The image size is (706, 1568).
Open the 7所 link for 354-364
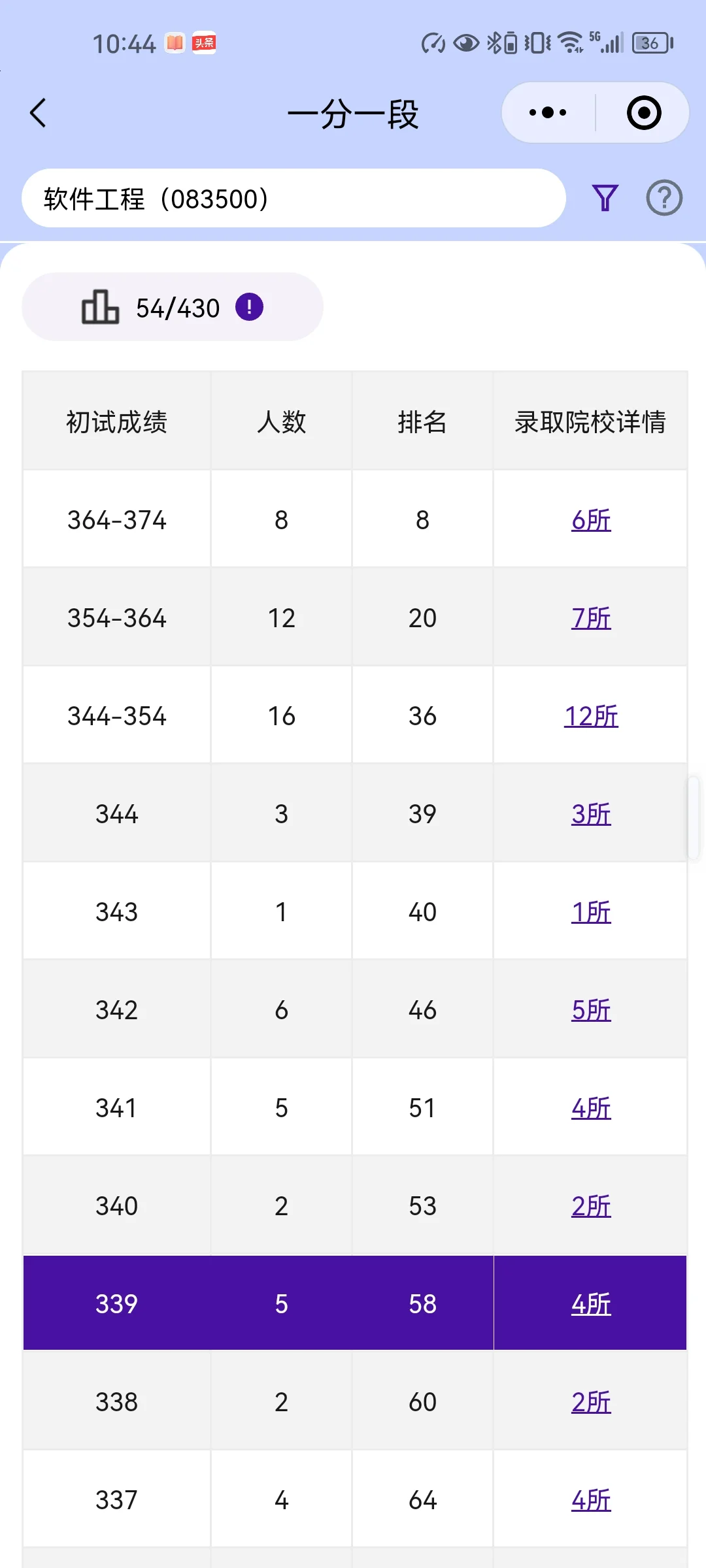click(x=591, y=618)
